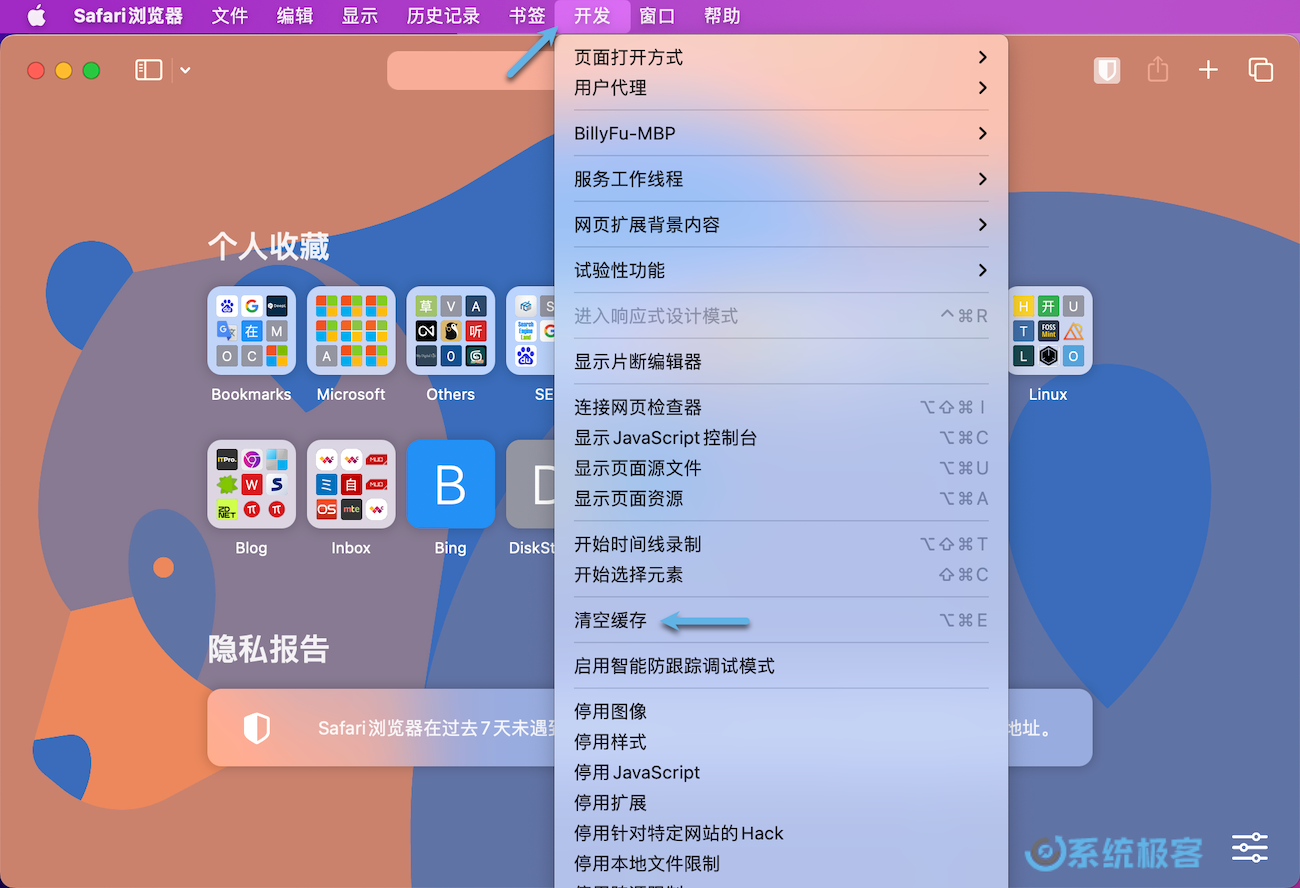The image size is (1300, 888).
Task: Open the Inbox favorites folder
Action: pyautogui.click(x=351, y=485)
